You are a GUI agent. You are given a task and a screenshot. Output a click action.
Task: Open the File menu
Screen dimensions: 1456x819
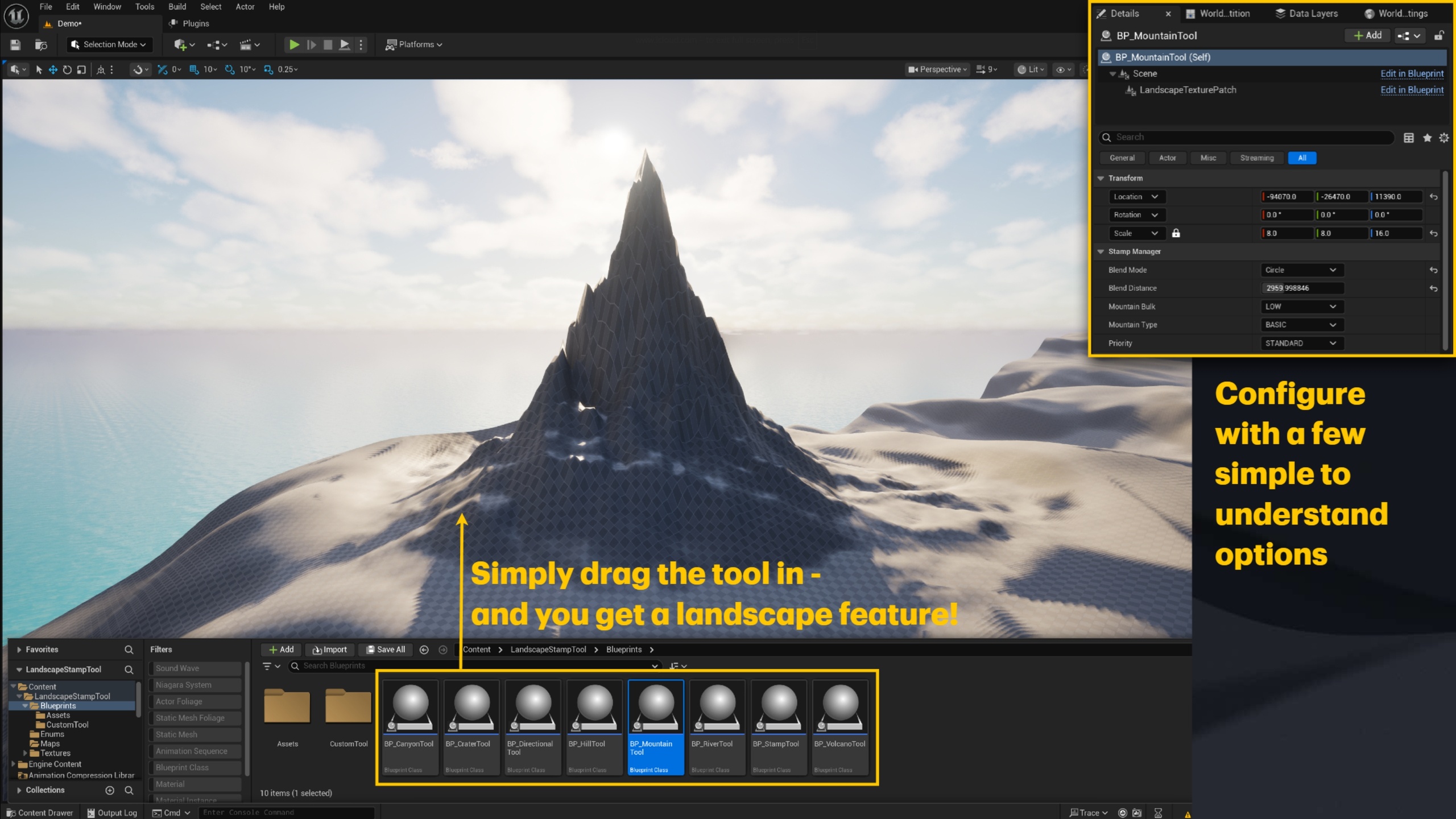click(x=46, y=7)
